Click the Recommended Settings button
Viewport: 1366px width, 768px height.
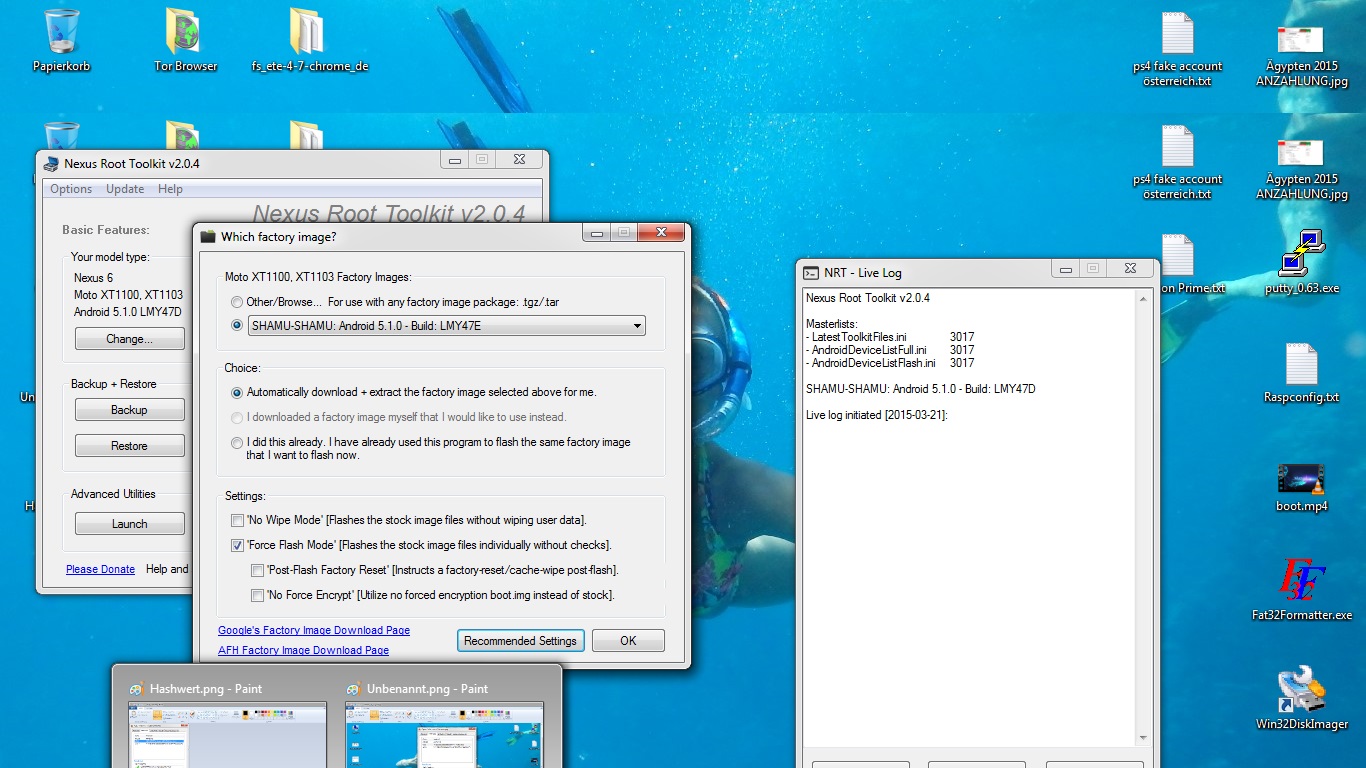pyautogui.click(x=520, y=641)
